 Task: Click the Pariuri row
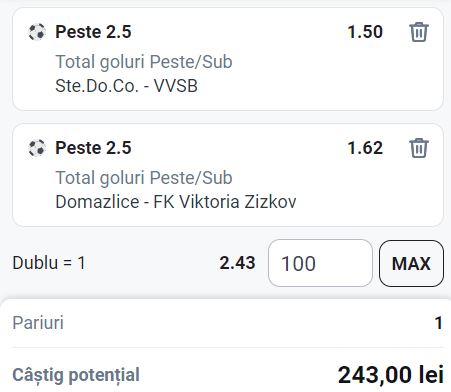coord(228,323)
